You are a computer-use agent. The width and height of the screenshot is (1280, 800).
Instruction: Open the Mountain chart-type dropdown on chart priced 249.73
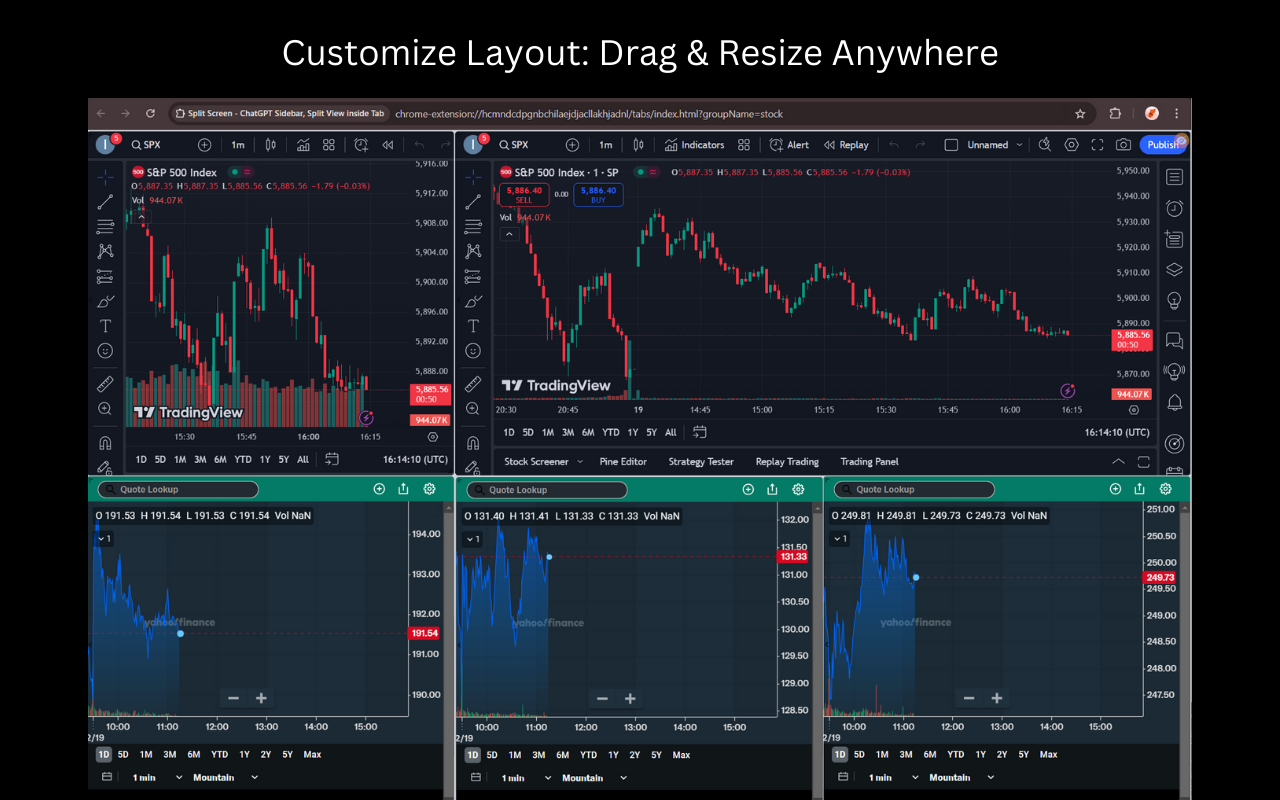coord(960,778)
